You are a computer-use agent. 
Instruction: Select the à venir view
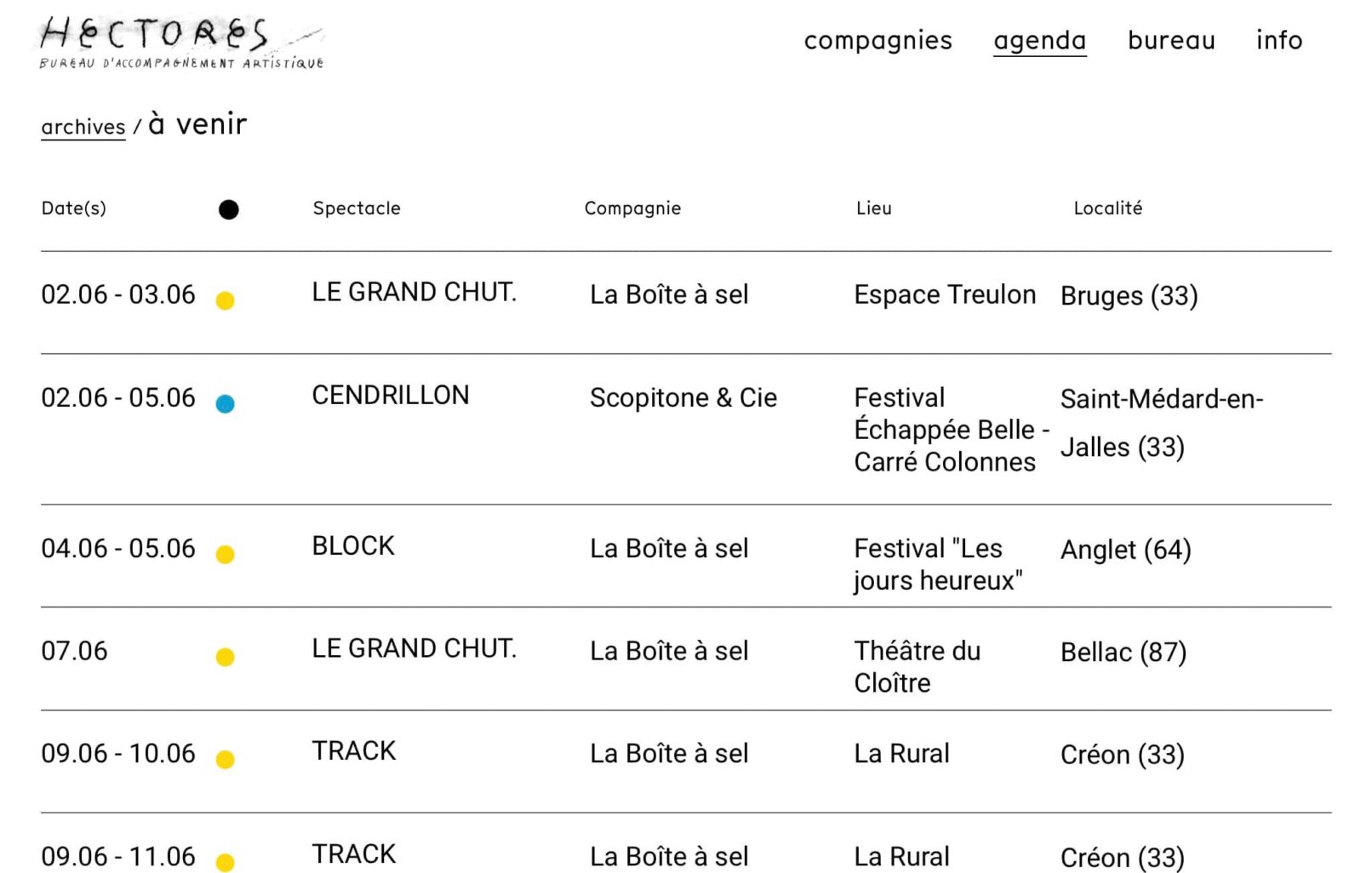[197, 124]
